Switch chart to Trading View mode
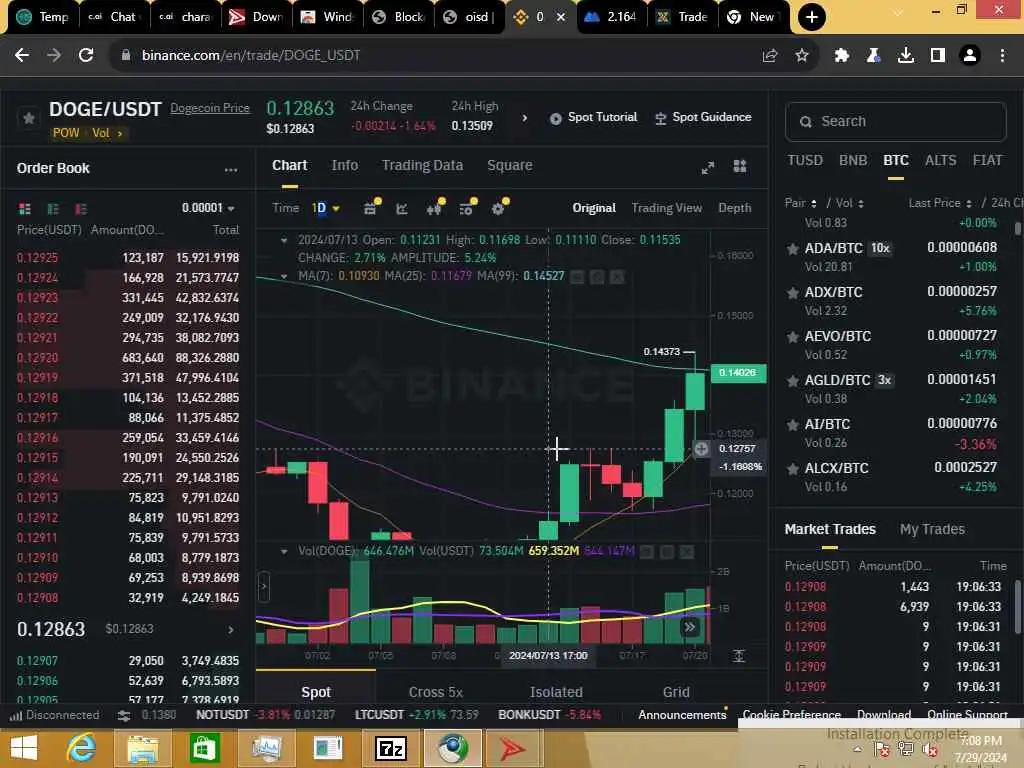Image resolution: width=1024 pixels, height=768 pixels. click(666, 208)
